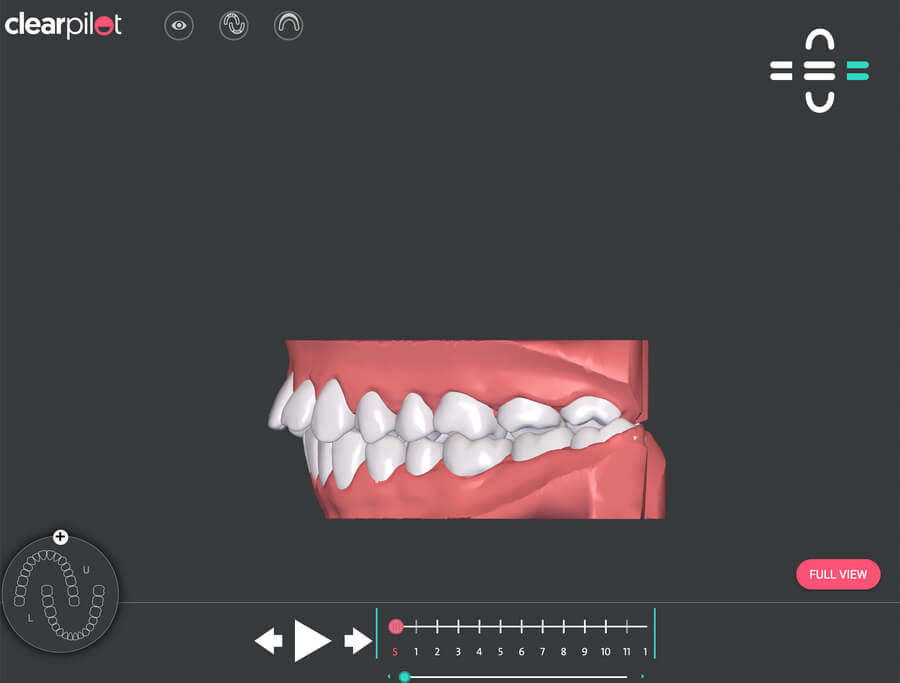This screenshot has width=900, height=683.
Task: Open the tooth chart map circle
Action: point(60,596)
